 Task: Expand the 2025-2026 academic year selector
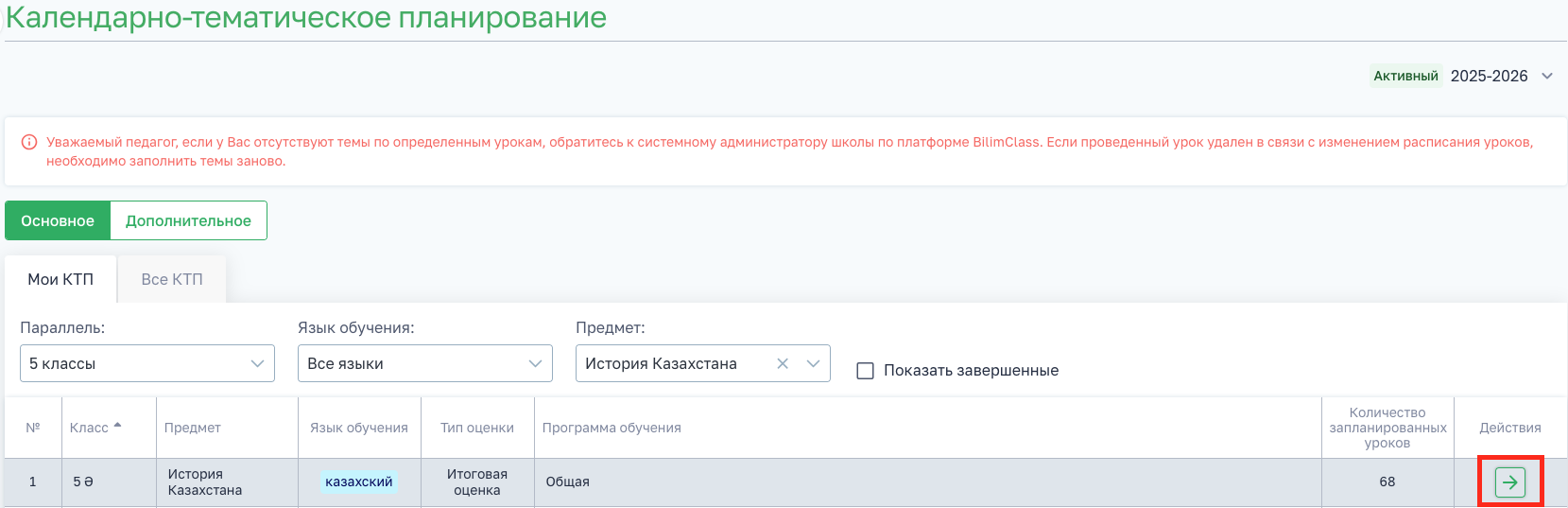(x=1547, y=77)
